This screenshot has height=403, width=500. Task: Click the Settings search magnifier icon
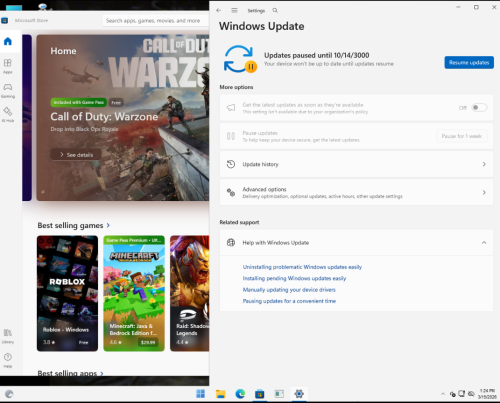pos(275,10)
